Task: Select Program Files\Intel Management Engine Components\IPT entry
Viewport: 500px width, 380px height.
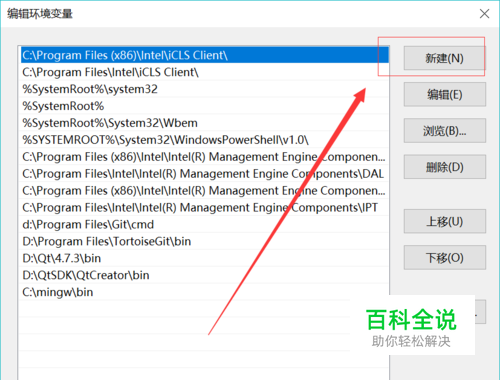Action: click(x=204, y=208)
